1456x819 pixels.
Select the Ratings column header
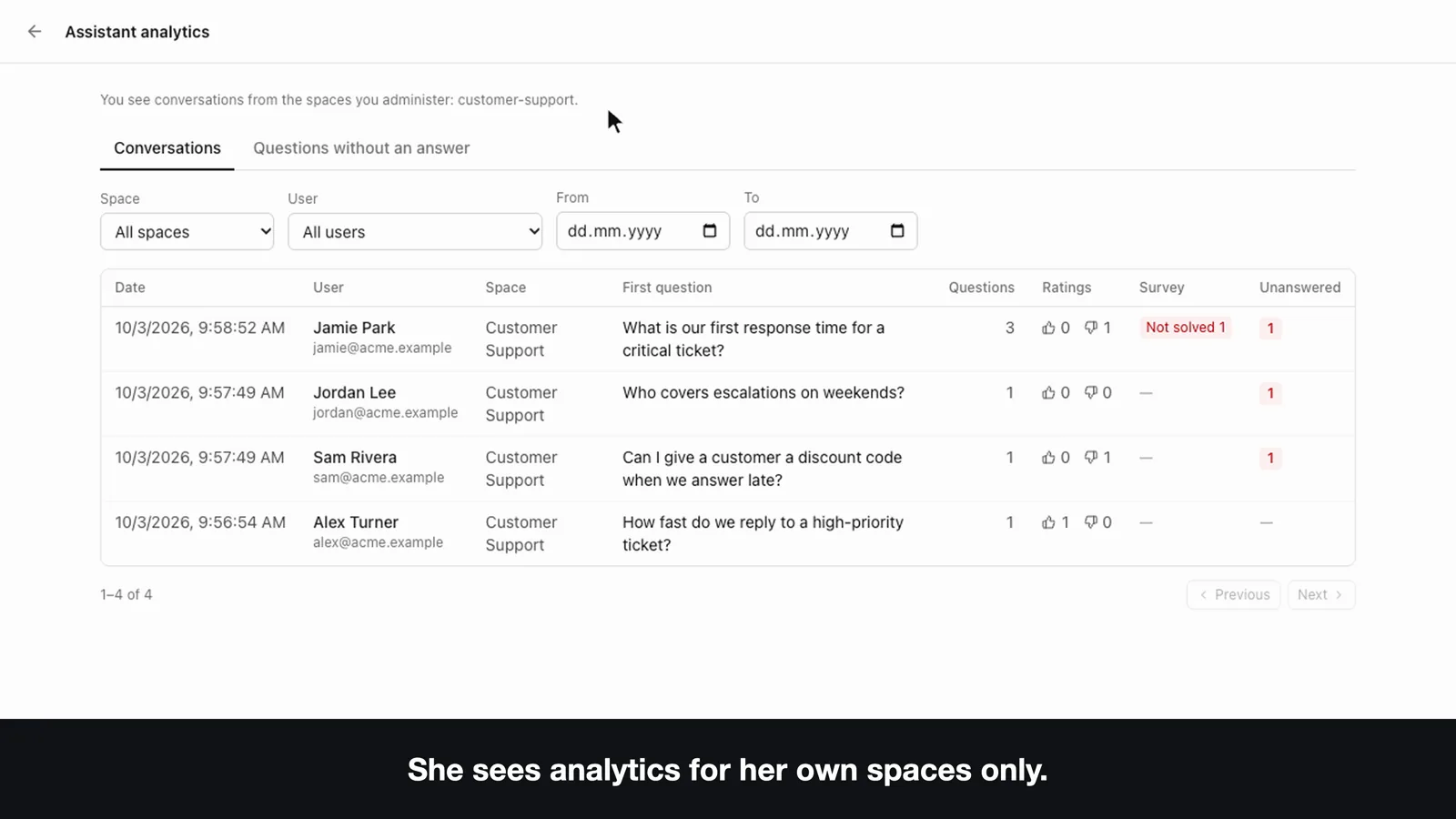tap(1067, 288)
